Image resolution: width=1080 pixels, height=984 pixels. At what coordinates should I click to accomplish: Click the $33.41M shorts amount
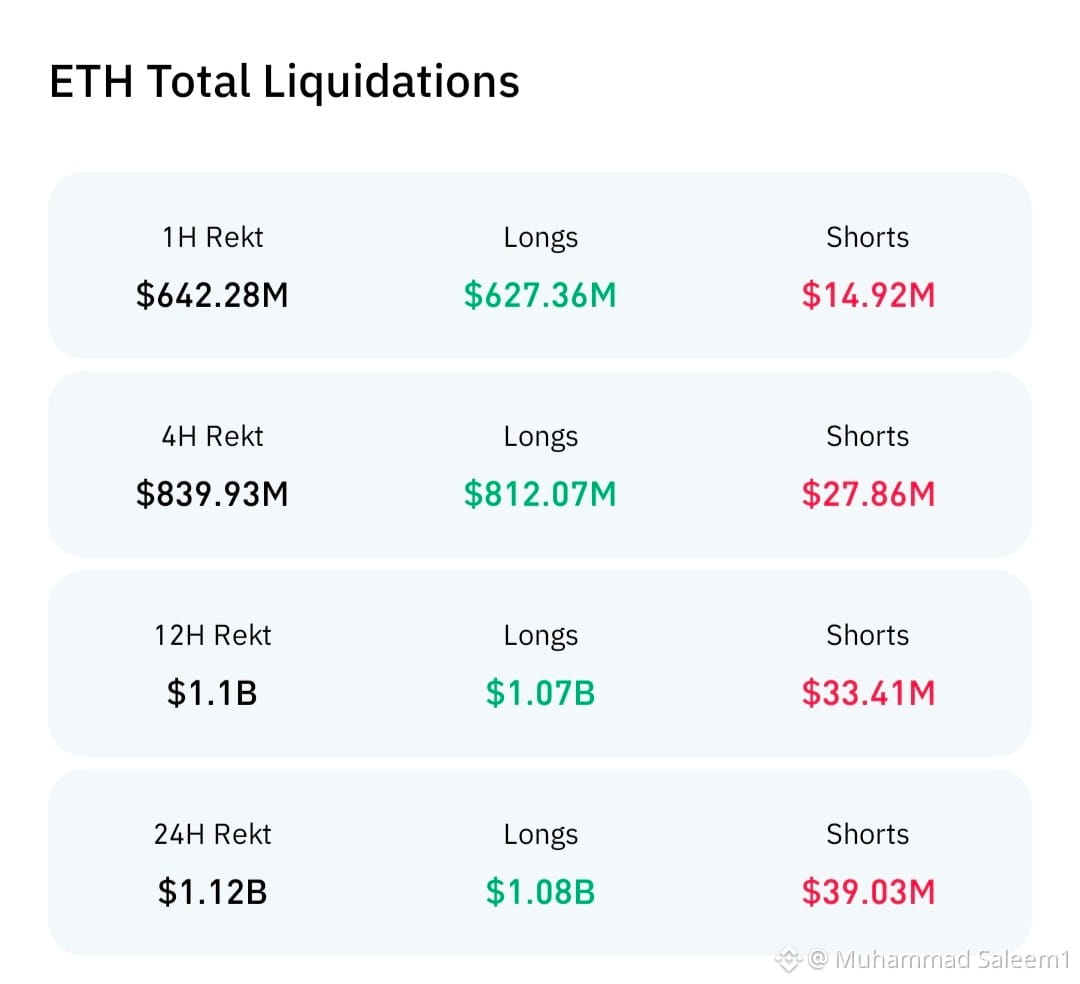(x=868, y=693)
